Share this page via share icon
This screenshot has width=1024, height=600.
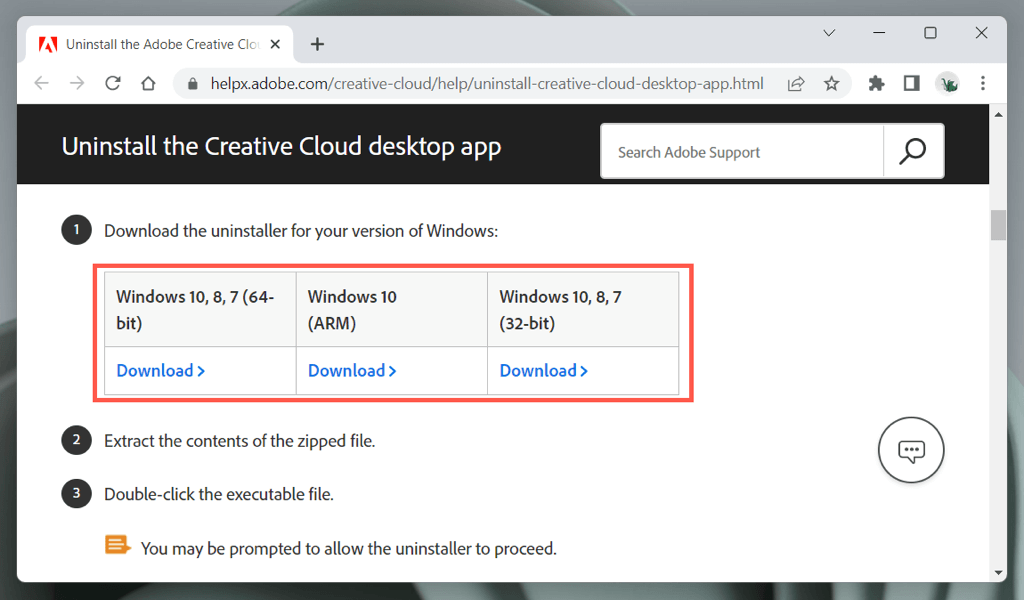pyautogui.click(x=795, y=84)
